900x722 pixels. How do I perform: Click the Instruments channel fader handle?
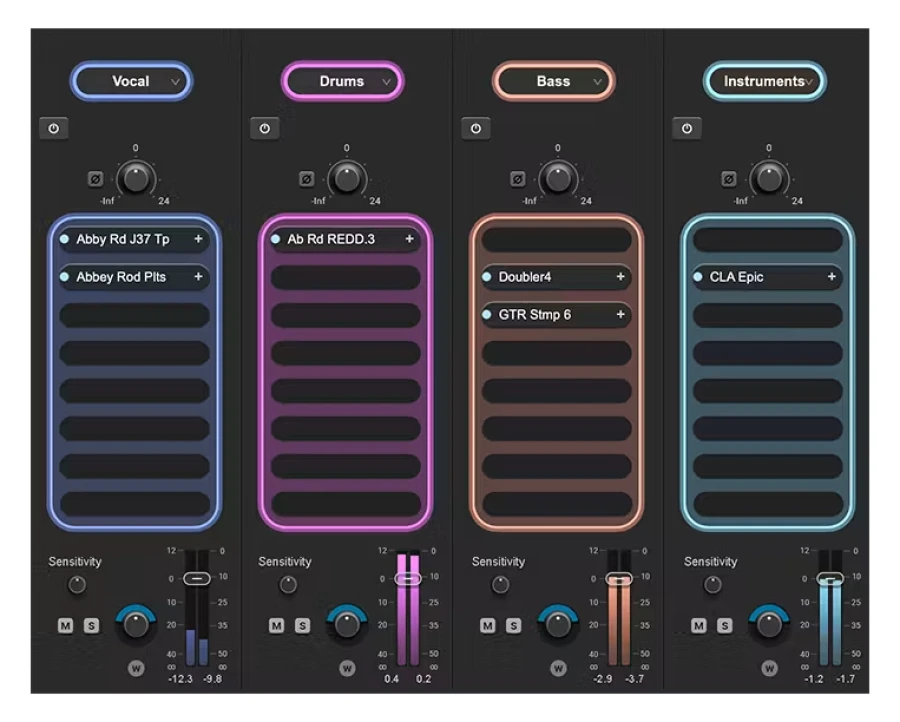tap(831, 579)
